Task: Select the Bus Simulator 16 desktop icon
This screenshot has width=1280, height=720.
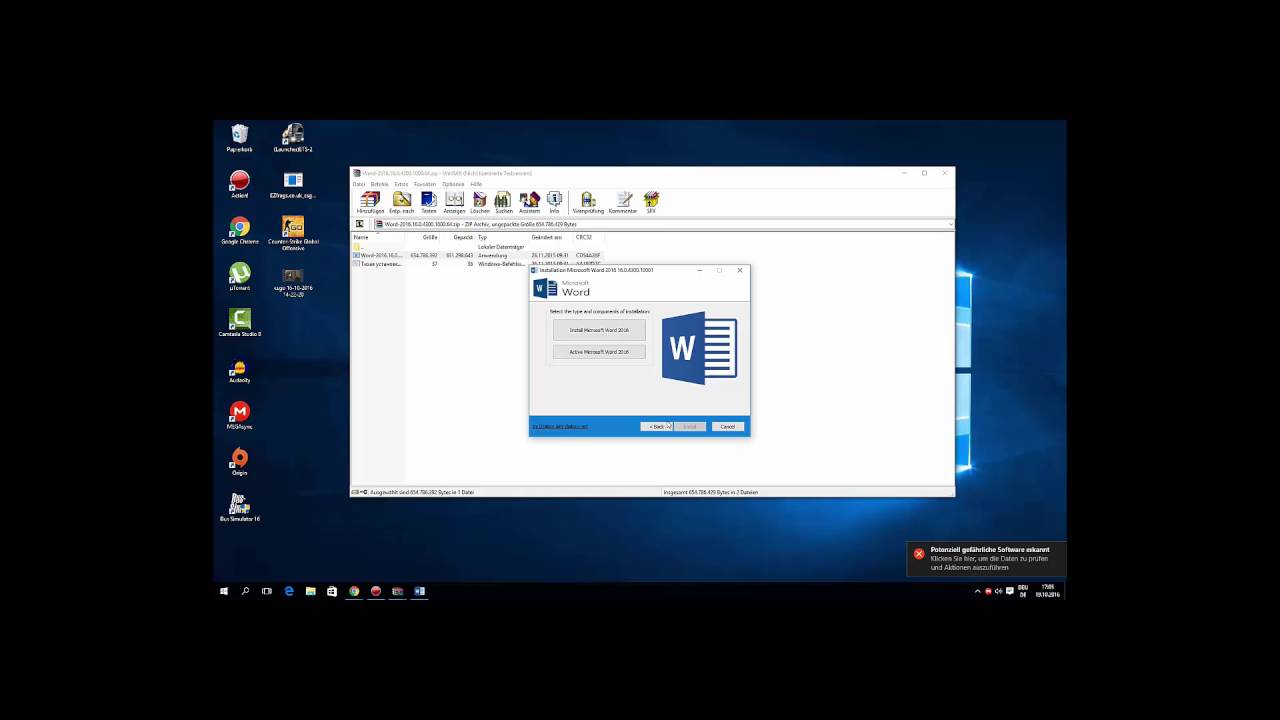Action: (x=240, y=507)
